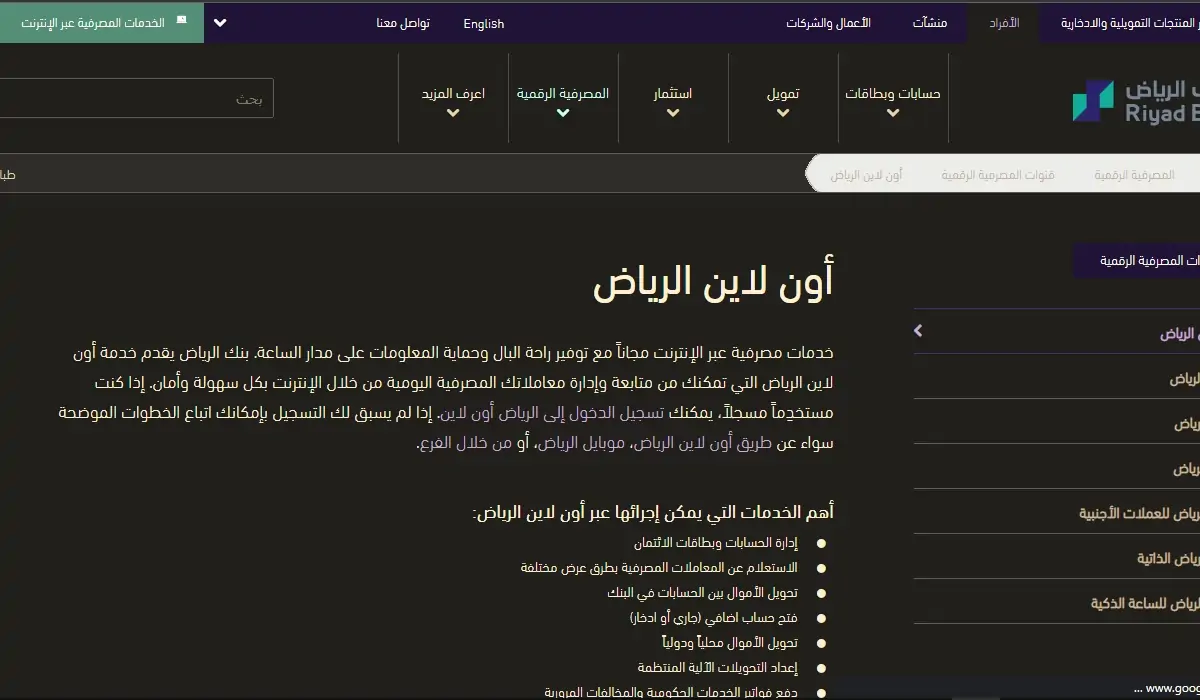Select the الأفراد segment tab
Viewport: 1200px width, 700px height.
click(1004, 22)
